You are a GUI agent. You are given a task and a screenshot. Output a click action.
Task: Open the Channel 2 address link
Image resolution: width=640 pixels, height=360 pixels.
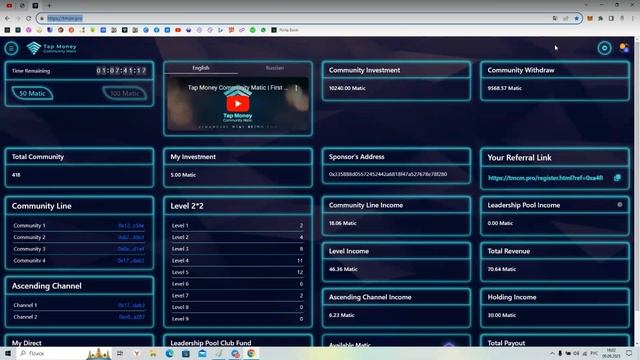click(x=132, y=317)
